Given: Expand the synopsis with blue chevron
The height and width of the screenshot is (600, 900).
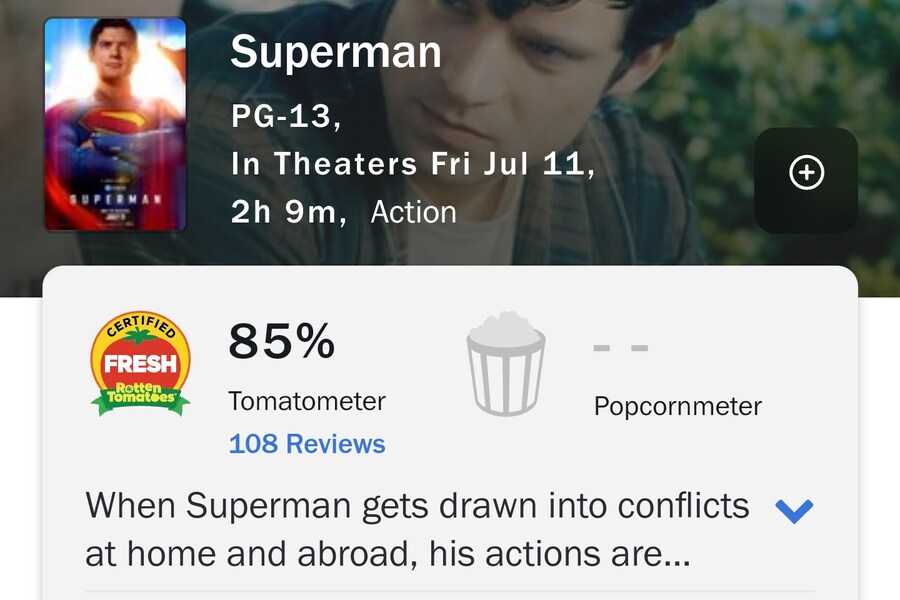Looking at the screenshot, I should pyautogui.click(x=794, y=510).
